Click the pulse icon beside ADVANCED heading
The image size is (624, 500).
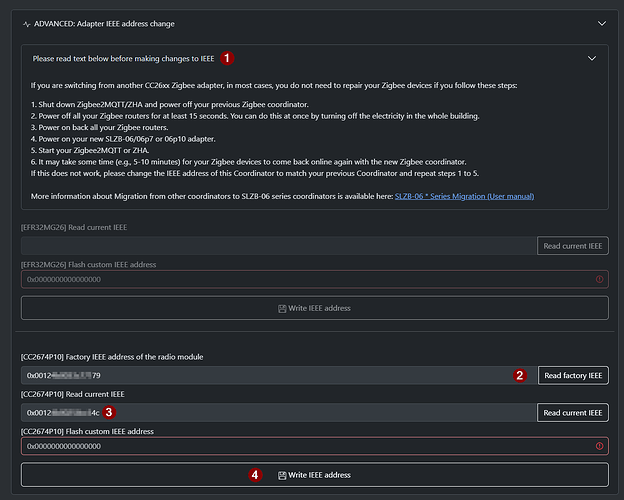[x=27, y=24]
